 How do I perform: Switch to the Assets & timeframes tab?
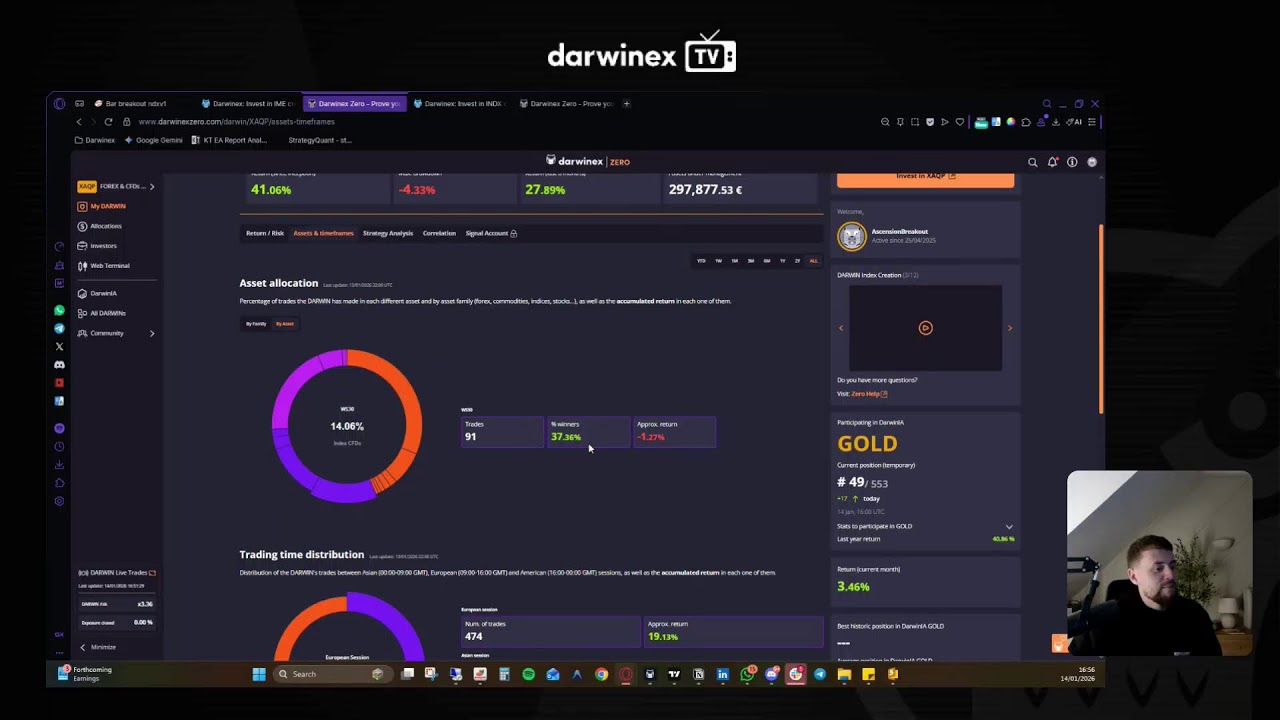tap(323, 233)
